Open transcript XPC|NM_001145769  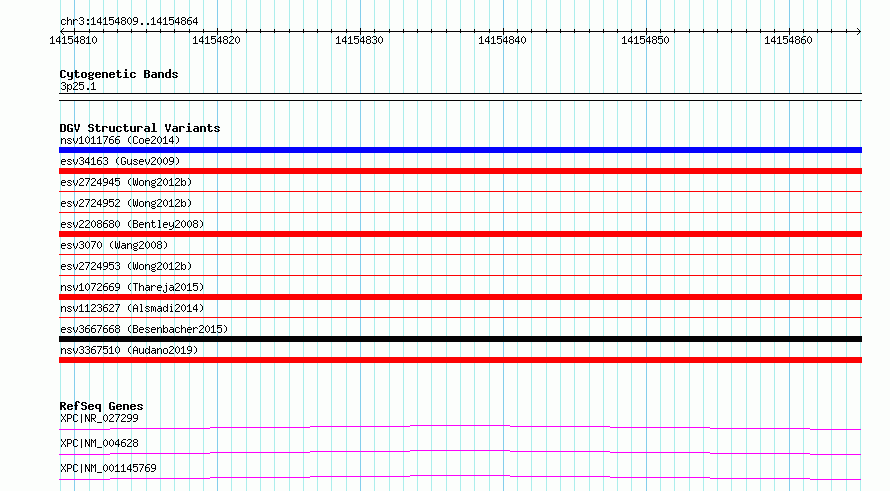(108, 468)
